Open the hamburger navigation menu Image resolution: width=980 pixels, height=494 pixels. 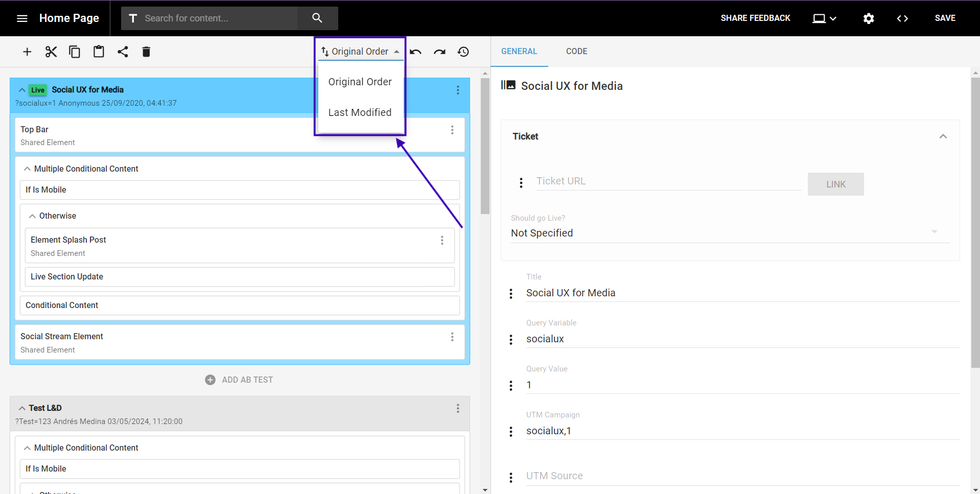point(22,18)
